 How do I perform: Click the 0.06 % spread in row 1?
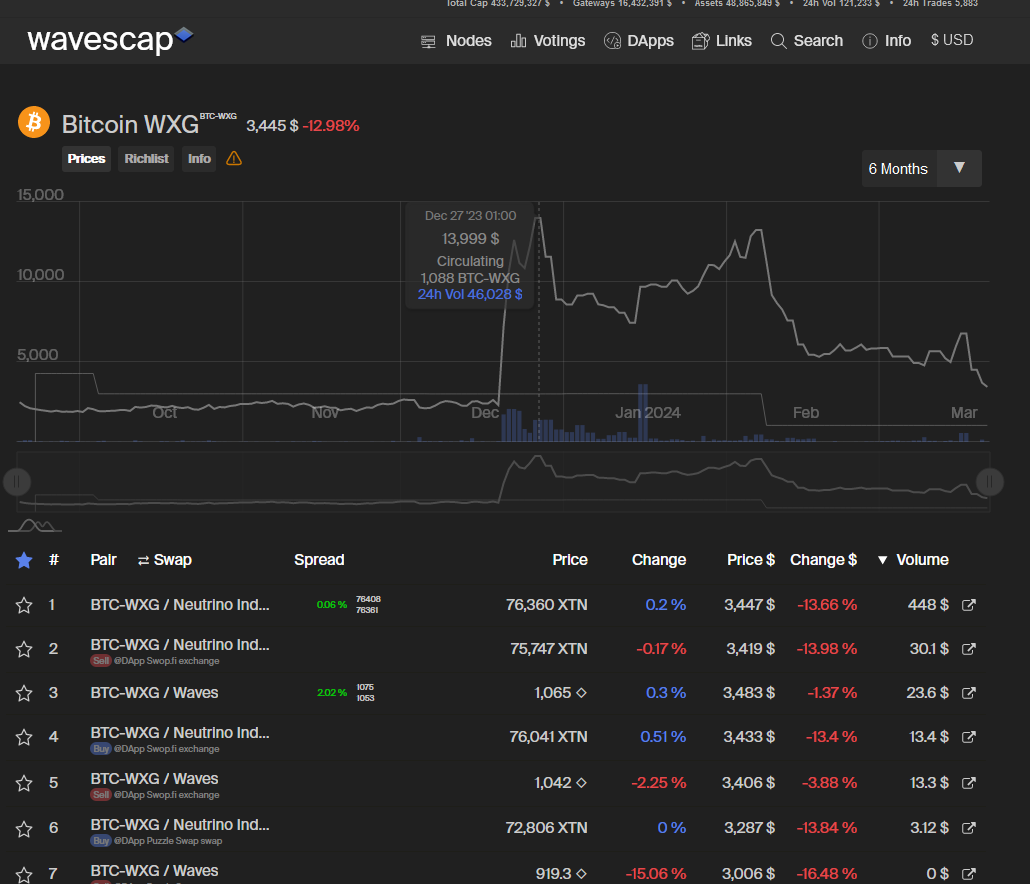[332, 605]
